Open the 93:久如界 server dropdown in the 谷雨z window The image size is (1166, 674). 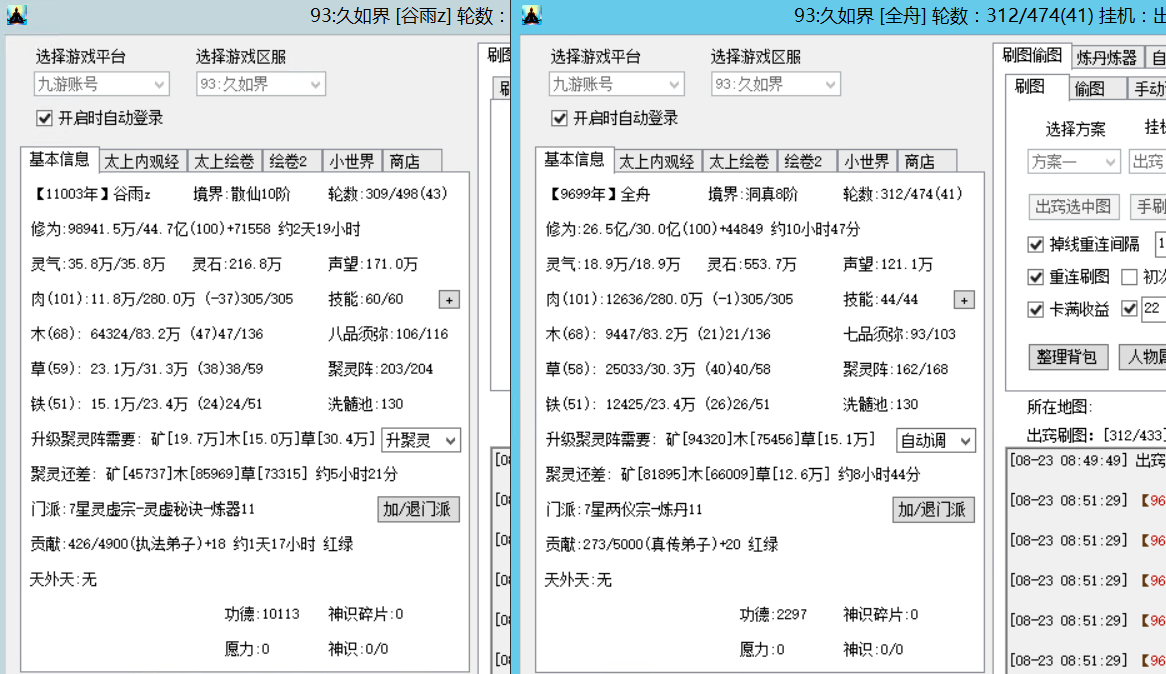click(260, 84)
